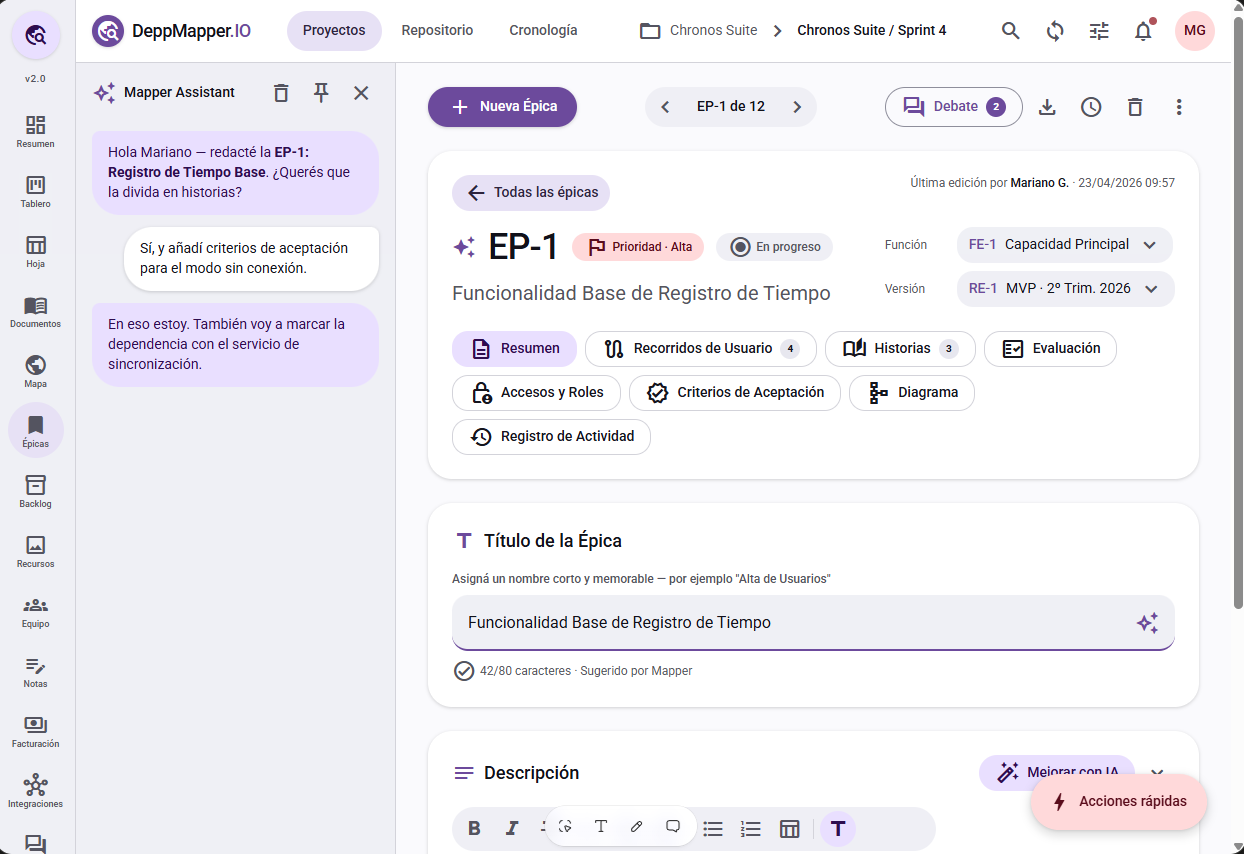
Task: Open the epic more options menu
Action: pyautogui.click(x=1179, y=107)
